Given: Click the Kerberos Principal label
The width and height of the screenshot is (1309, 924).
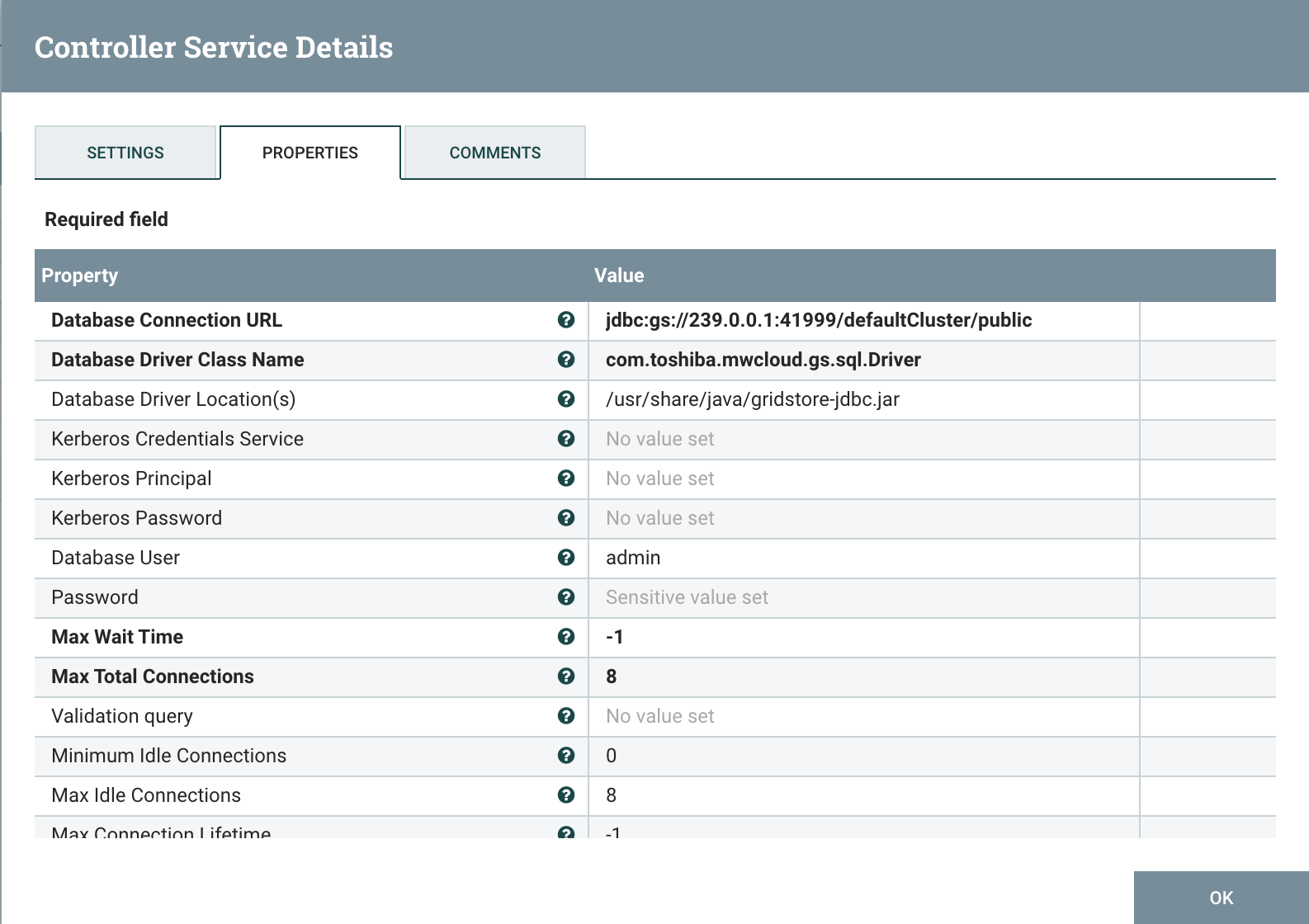Looking at the screenshot, I should tap(131, 478).
